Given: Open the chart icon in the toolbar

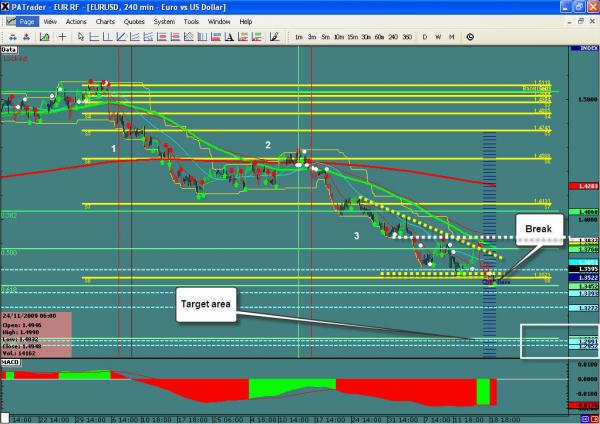Looking at the screenshot, I should pyautogui.click(x=44, y=36).
